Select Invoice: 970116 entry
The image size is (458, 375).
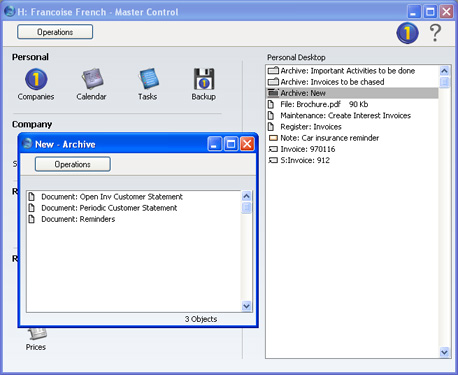coord(352,149)
